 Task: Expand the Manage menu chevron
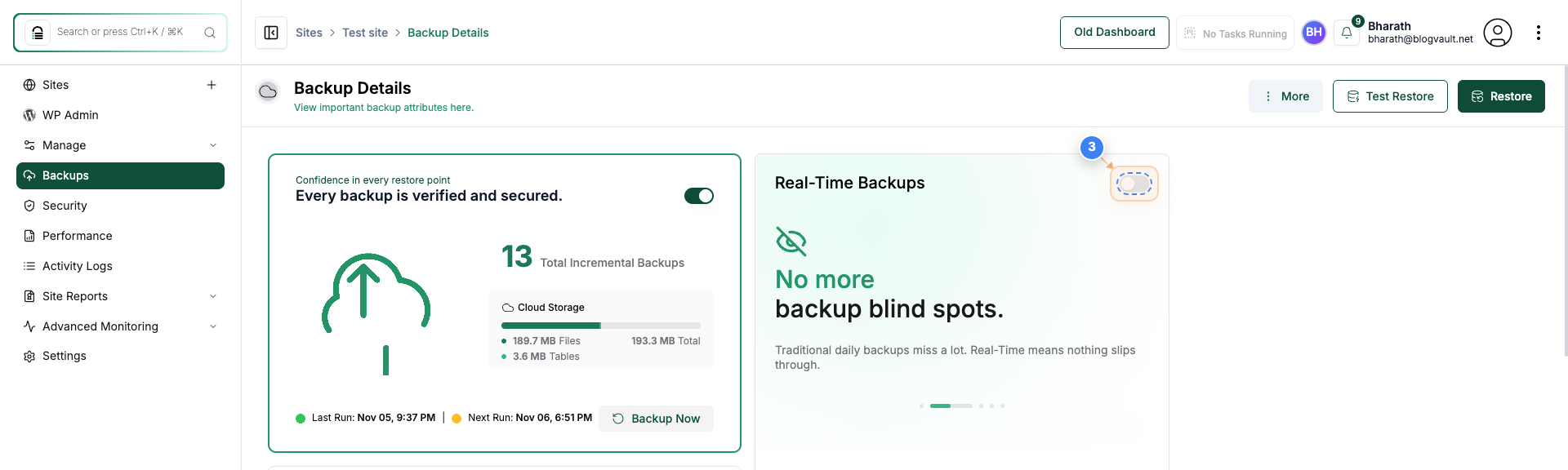213,145
